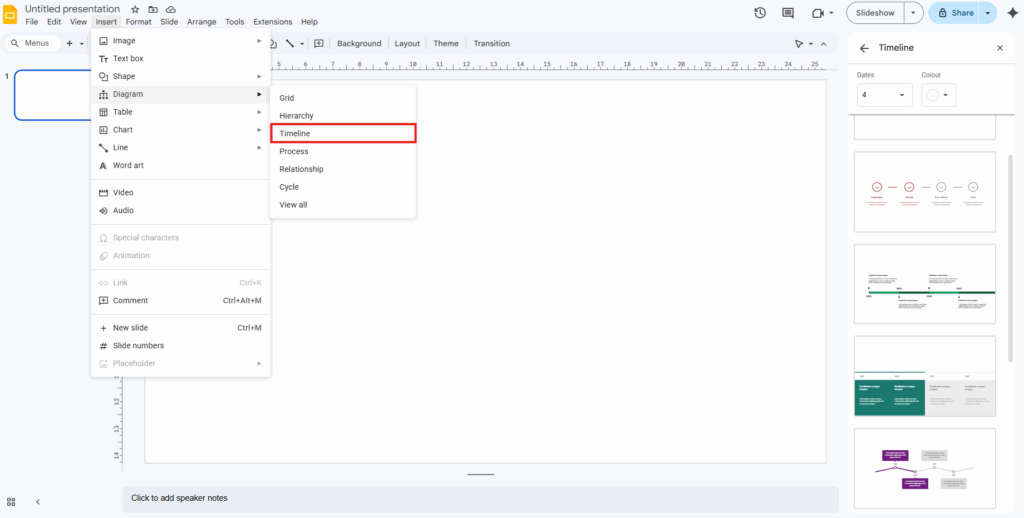The image size is (1024, 518).
Task: Close the Timeline side panel
Action: (999, 48)
